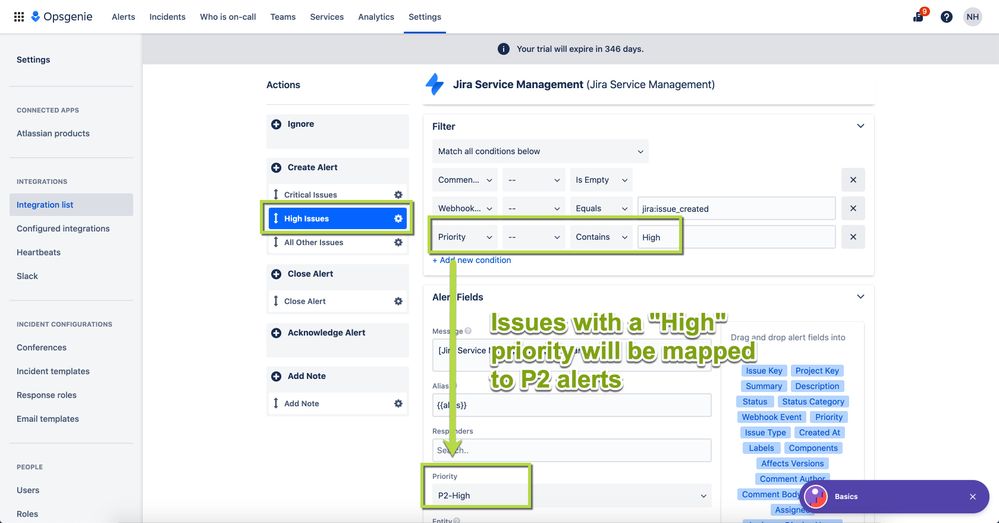Screen dimensions: 999x523
Task: Add a new Acknowledge Alert action plus icon
Action: coord(276,333)
